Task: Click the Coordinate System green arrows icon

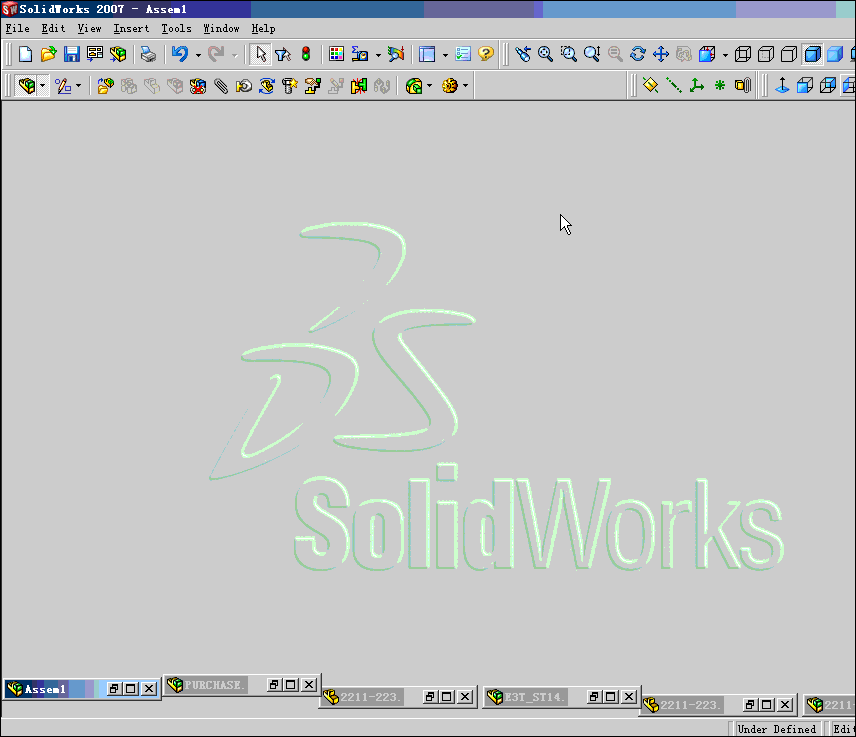Action: click(696, 86)
